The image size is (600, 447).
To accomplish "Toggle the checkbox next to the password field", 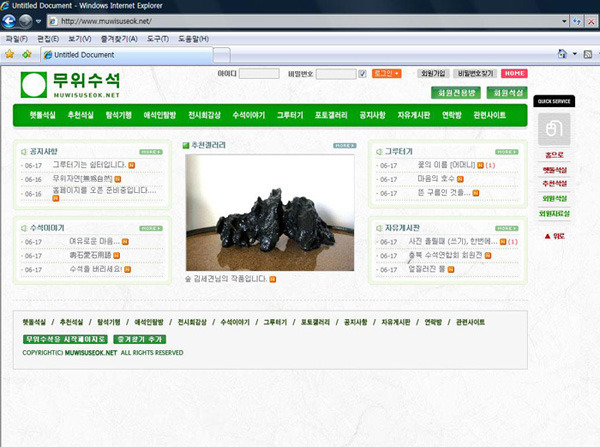I will pos(362,74).
